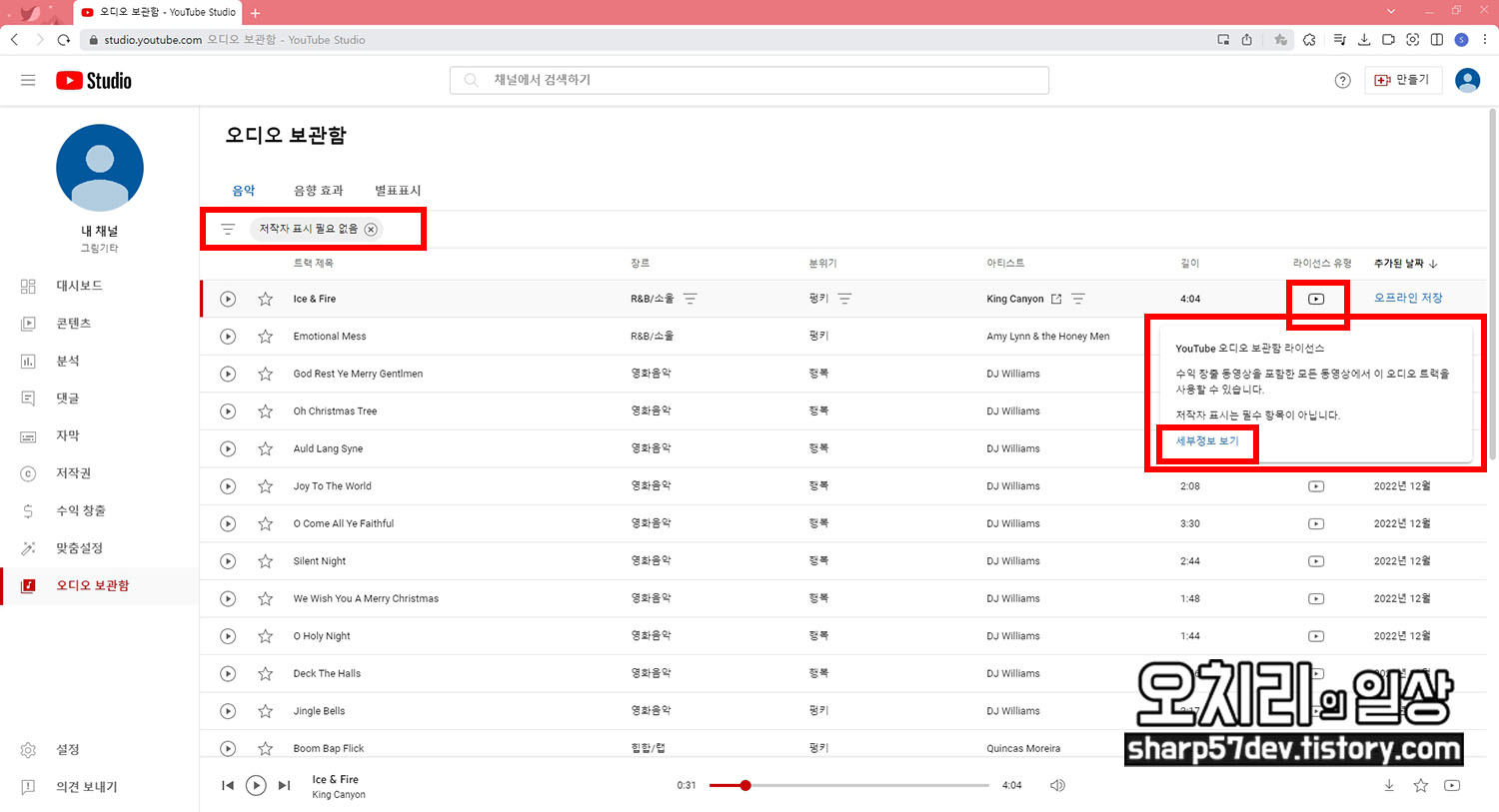
Task: Open the hamburger navigation menu
Action: tap(28, 80)
